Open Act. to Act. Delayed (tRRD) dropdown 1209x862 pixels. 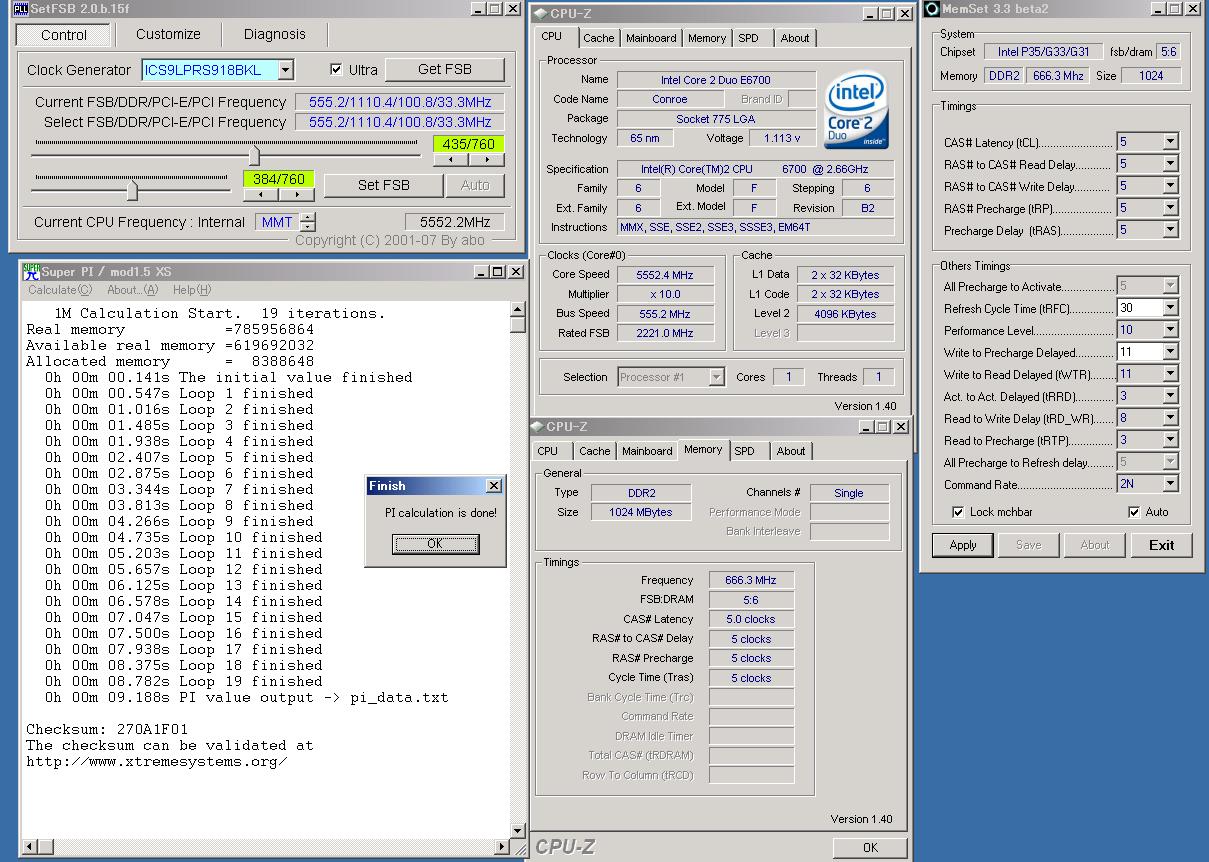[x=1170, y=396]
